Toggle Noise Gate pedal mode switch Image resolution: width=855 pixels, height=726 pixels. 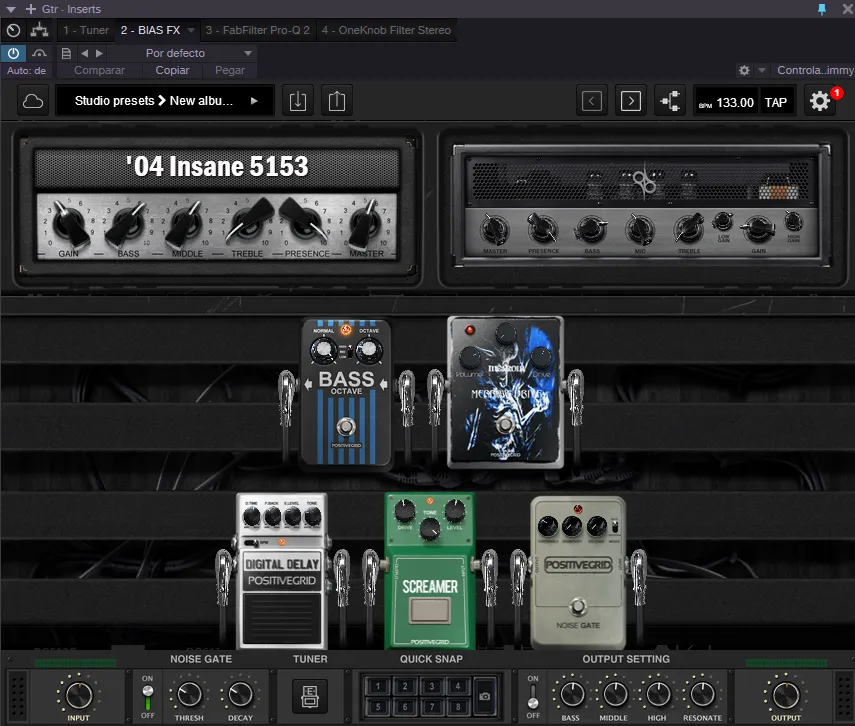pos(615,526)
